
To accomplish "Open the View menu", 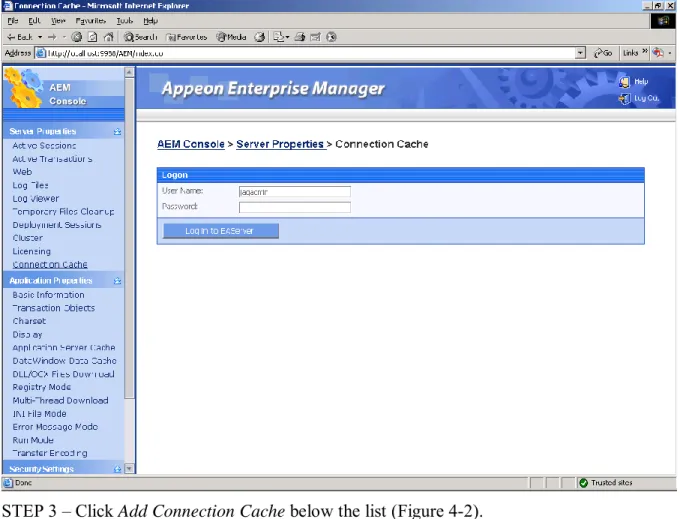I will pos(58,21).
